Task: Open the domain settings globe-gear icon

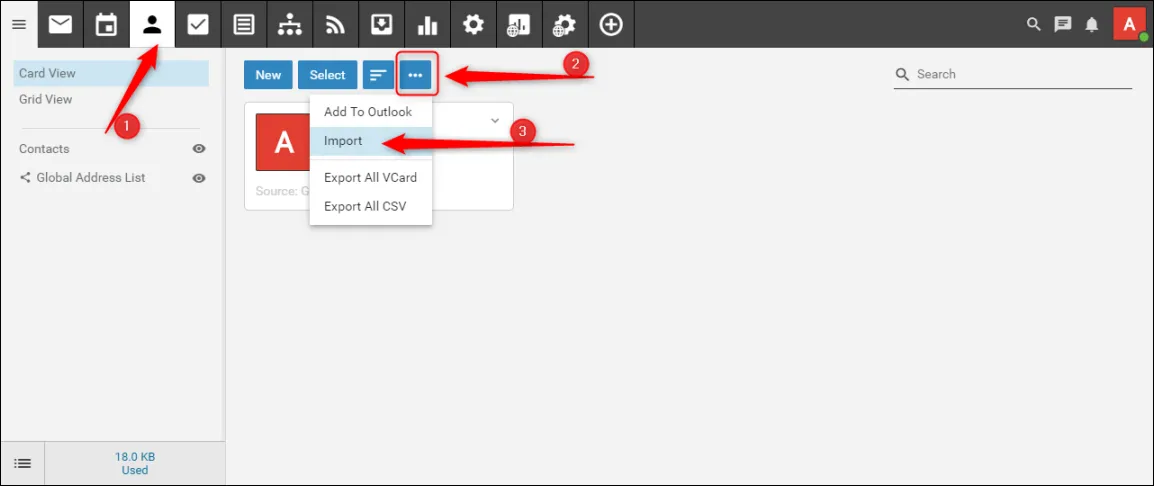Action: pos(564,24)
